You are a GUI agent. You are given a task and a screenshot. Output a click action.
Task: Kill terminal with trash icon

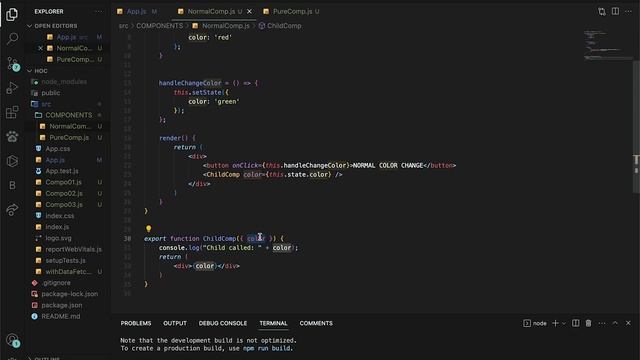pyautogui.click(x=588, y=323)
